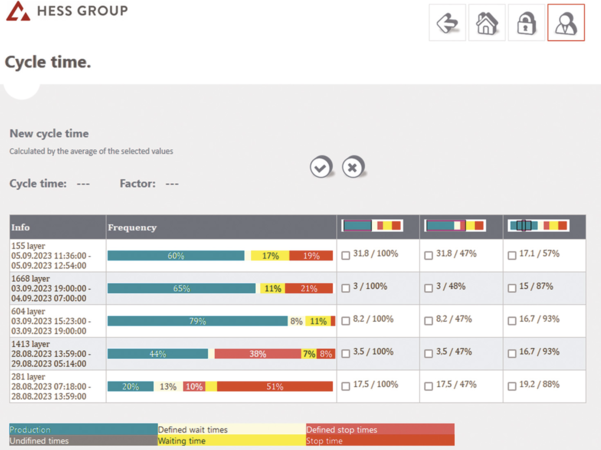Select the 1413 layer info cell
The height and width of the screenshot is (450, 601).
[x=57, y=353]
